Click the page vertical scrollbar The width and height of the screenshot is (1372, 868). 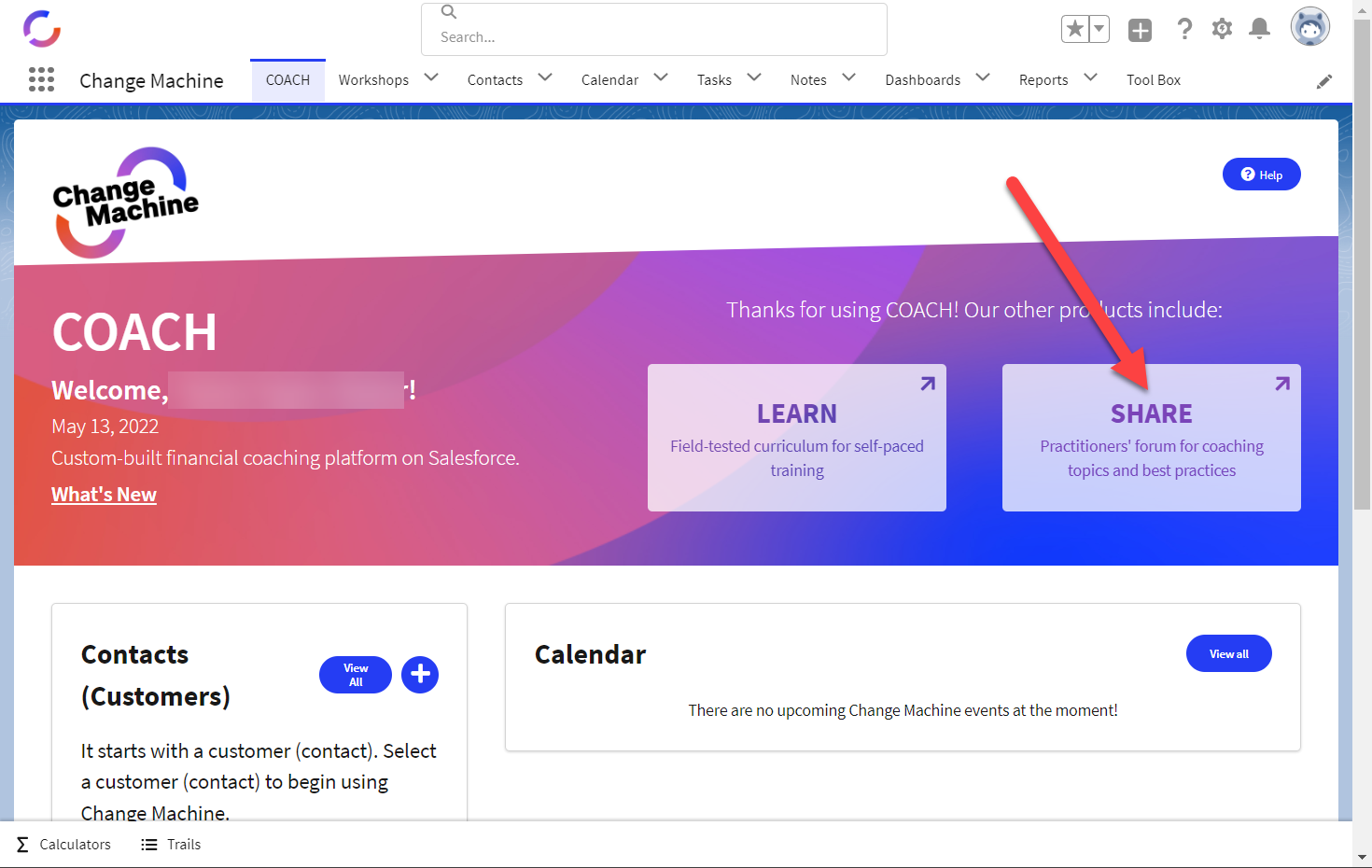click(1363, 263)
